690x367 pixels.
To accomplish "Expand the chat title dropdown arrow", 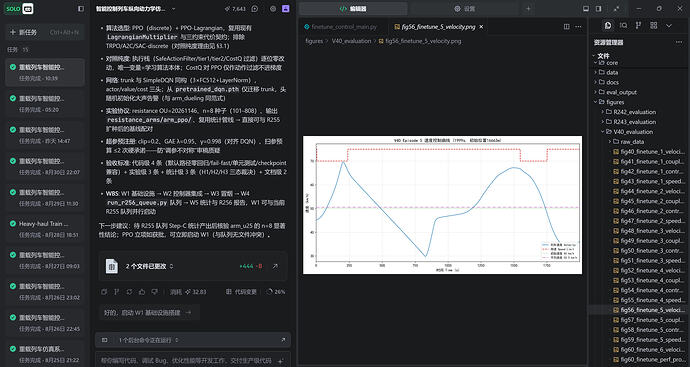I will (173, 9).
